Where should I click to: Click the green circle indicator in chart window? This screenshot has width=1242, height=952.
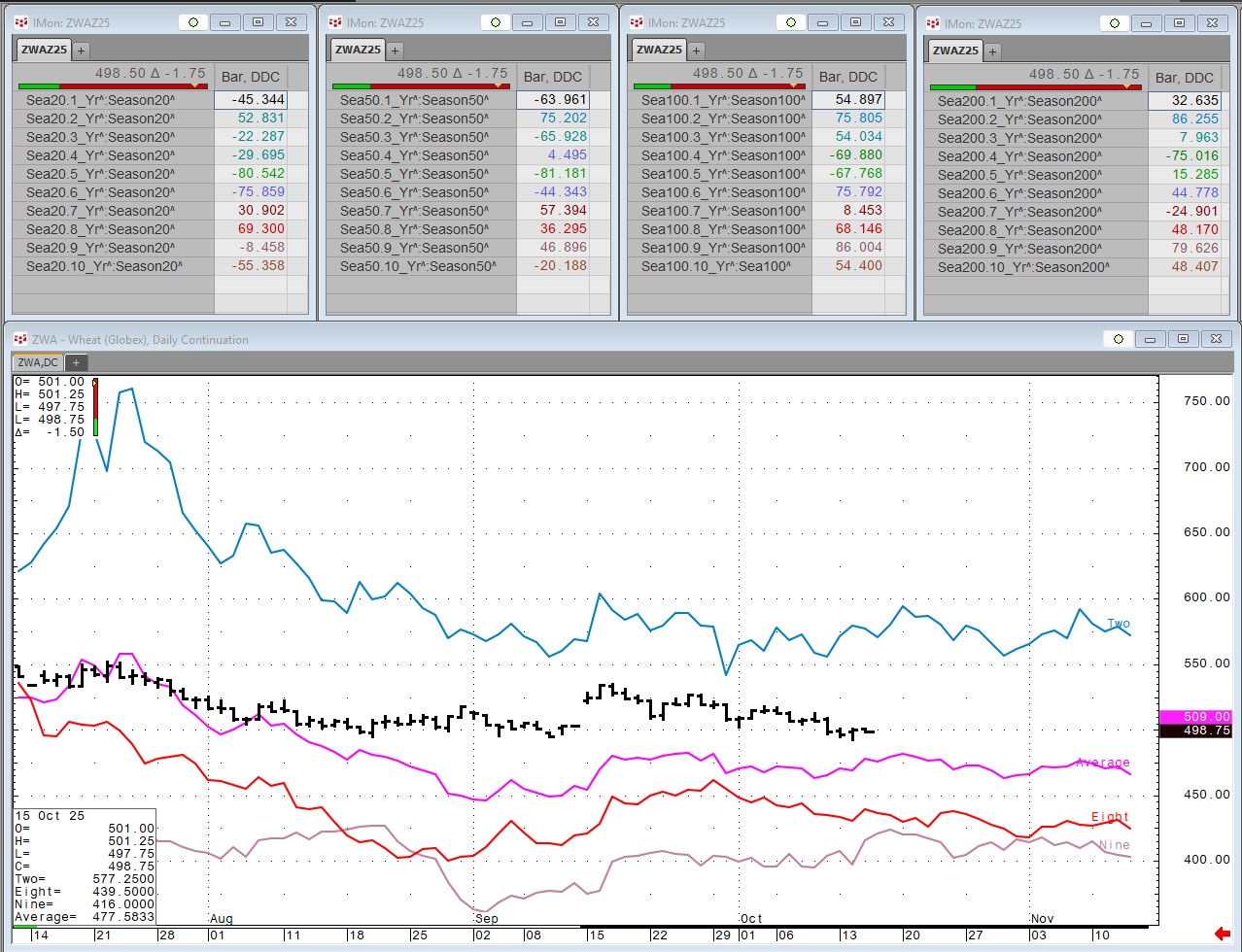coord(1119,339)
